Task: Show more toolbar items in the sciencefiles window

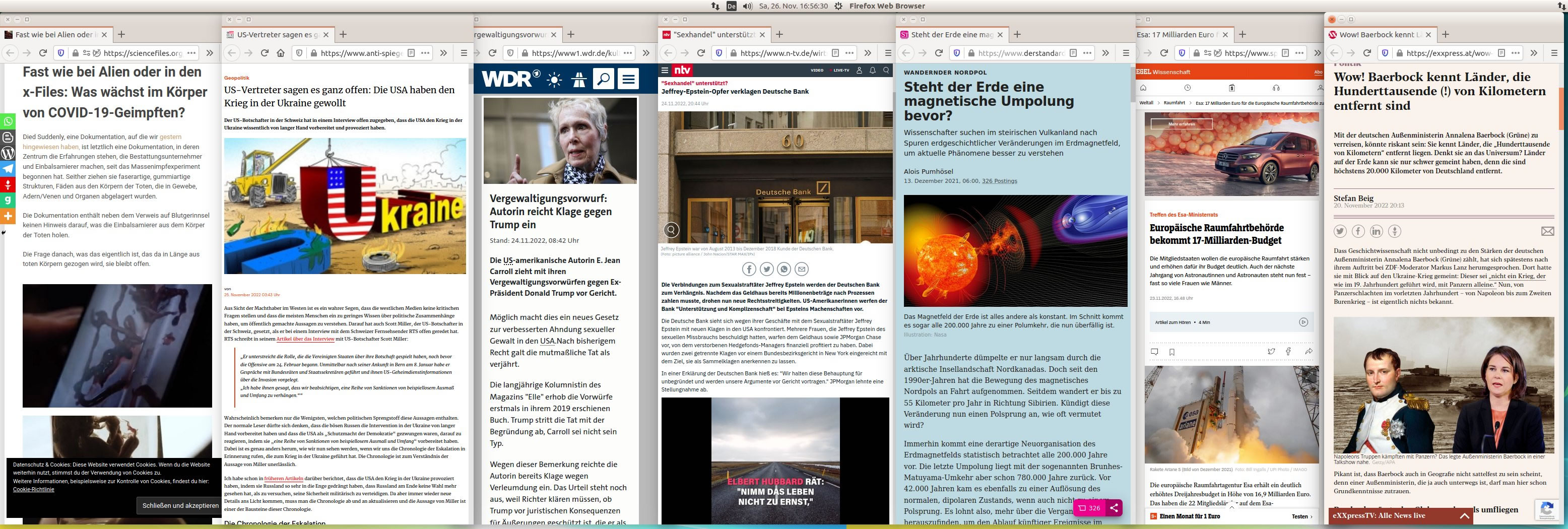Action: [210, 53]
